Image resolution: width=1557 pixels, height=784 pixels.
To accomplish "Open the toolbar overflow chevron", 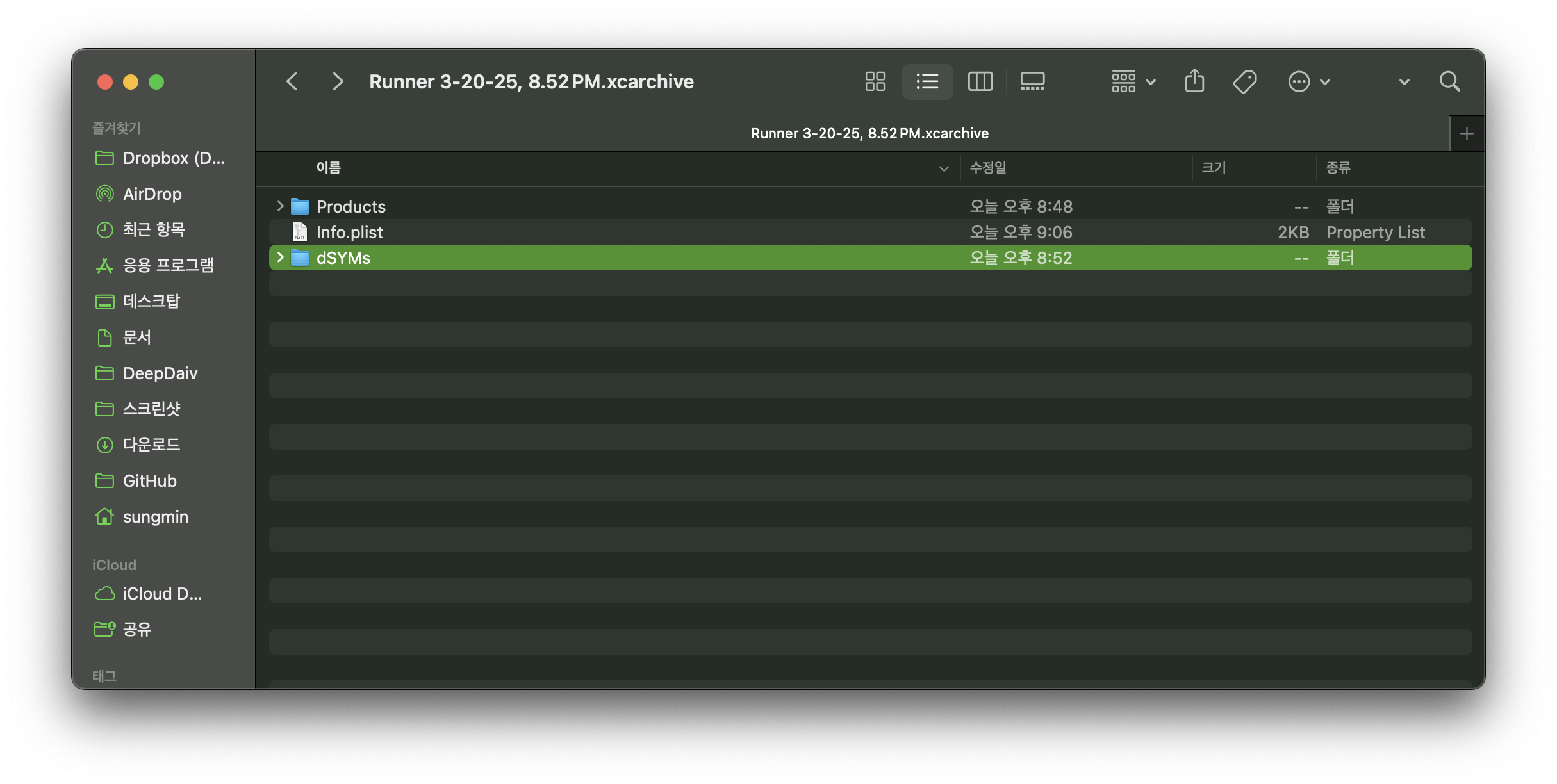I will [x=1404, y=82].
